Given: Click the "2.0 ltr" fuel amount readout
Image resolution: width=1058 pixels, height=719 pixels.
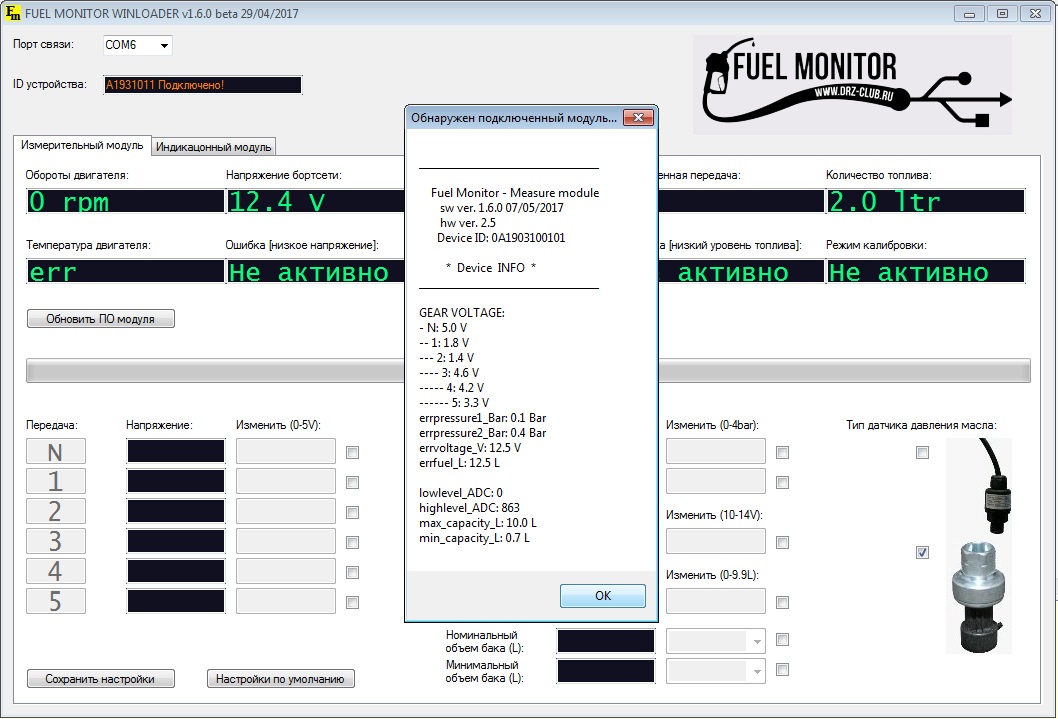Looking at the screenshot, I should point(926,201).
